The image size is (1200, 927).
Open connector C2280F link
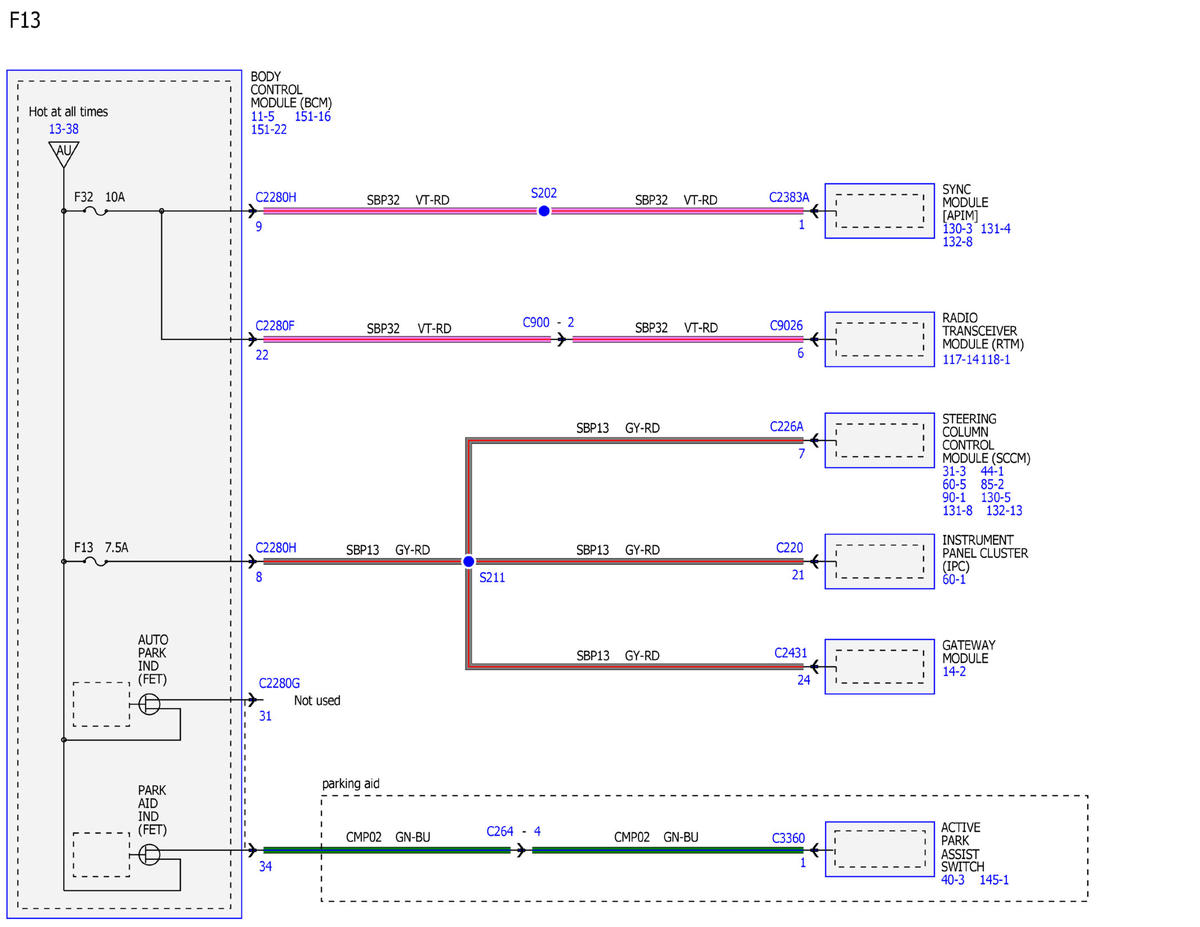tap(275, 325)
